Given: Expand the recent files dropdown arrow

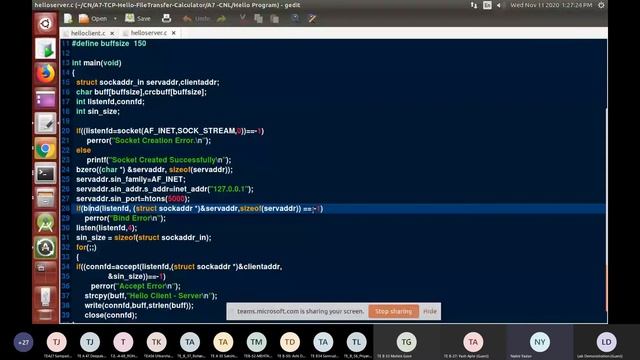Looking at the screenshot, I should point(115,18).
